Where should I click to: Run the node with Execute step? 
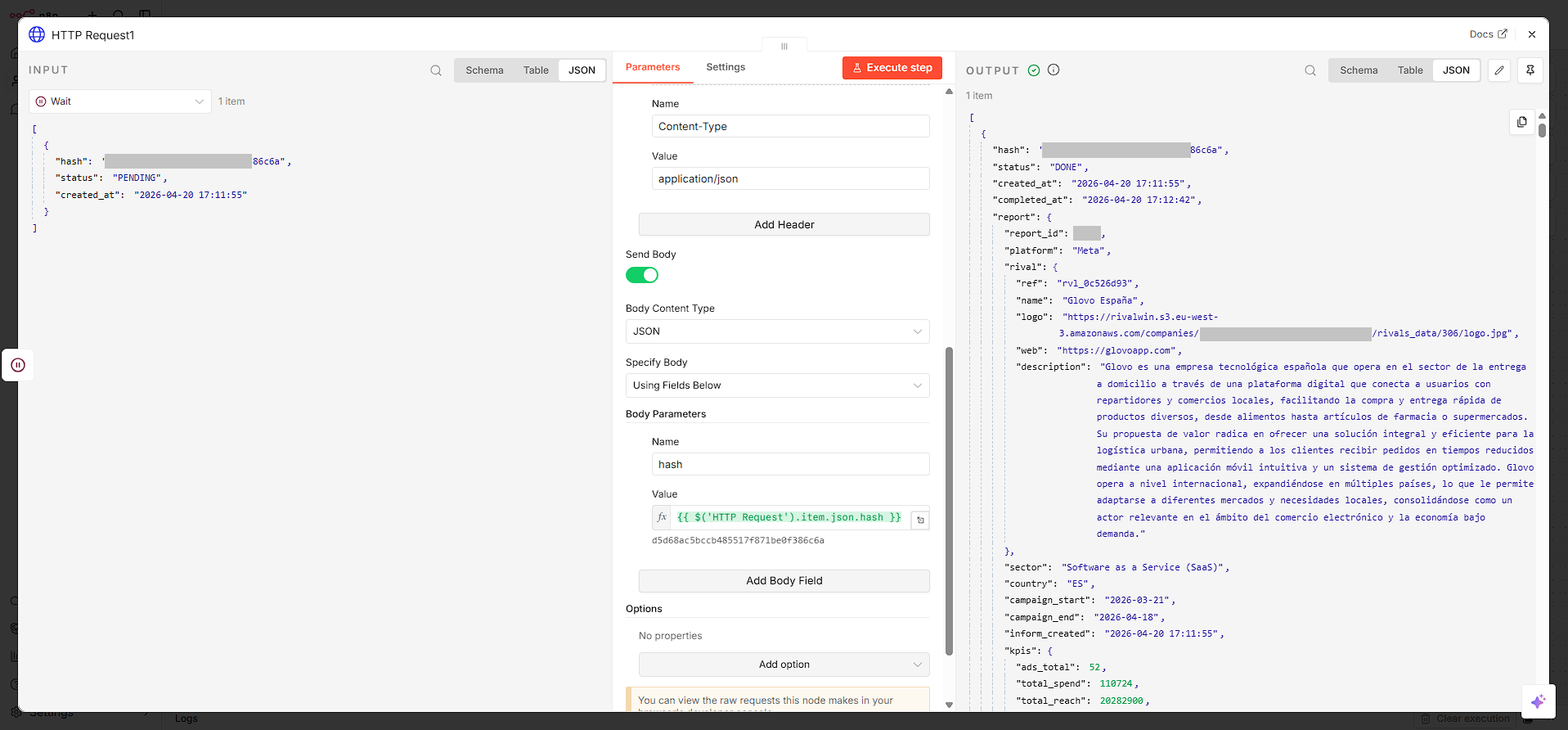[892, 68]
